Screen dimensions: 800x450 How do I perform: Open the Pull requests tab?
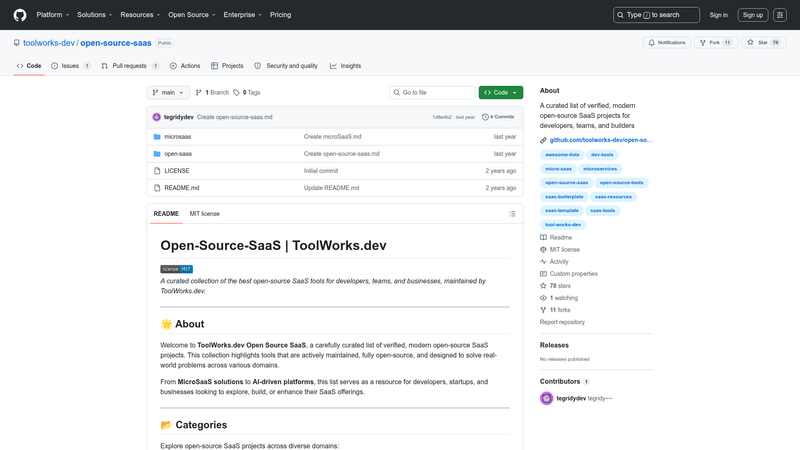[130, 66]
